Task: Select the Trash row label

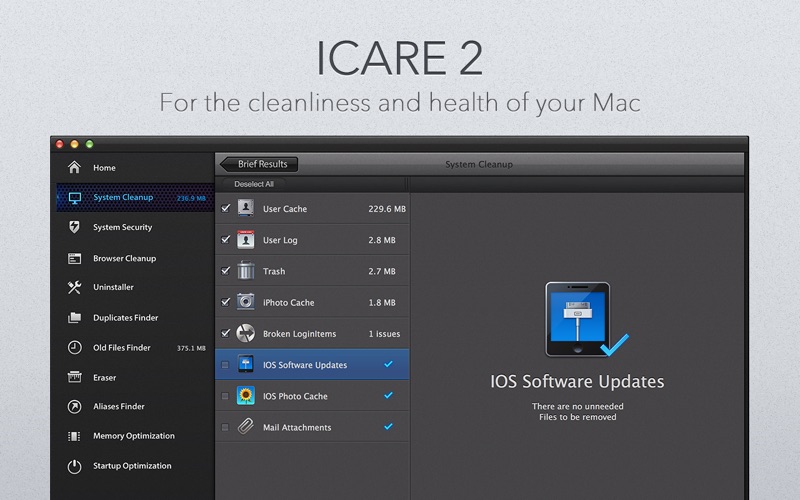Action: point(274,271)
